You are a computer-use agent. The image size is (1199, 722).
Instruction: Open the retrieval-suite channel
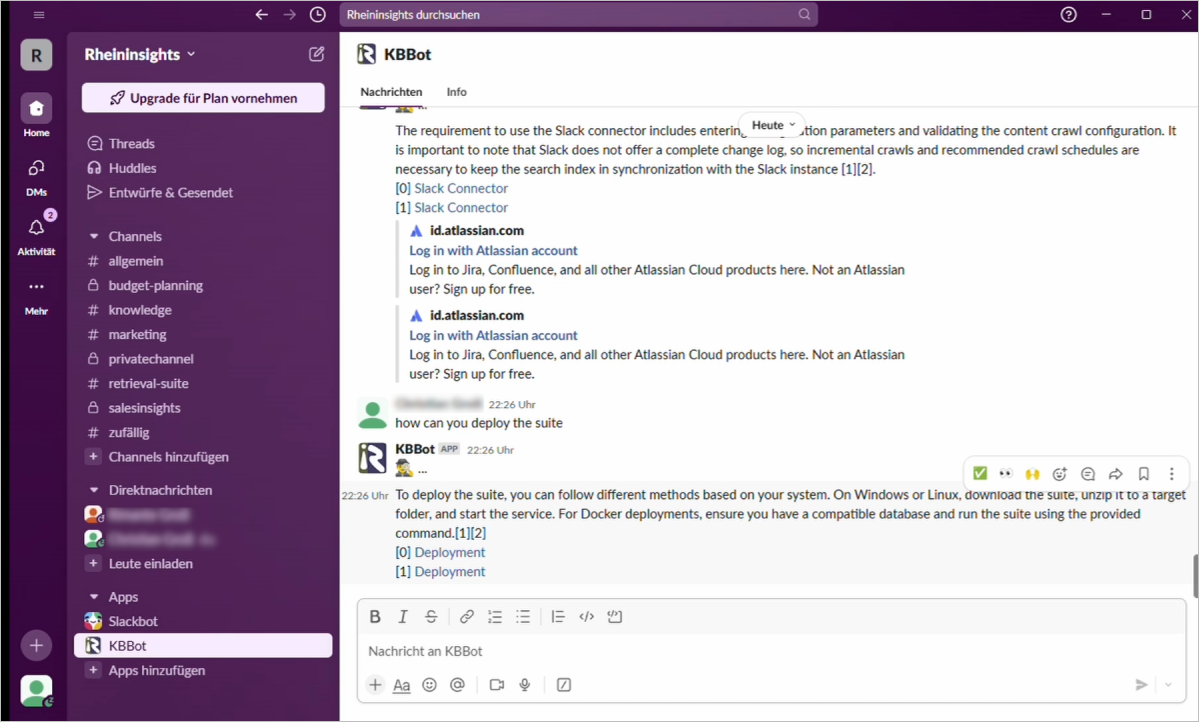[x=148, y=383]
